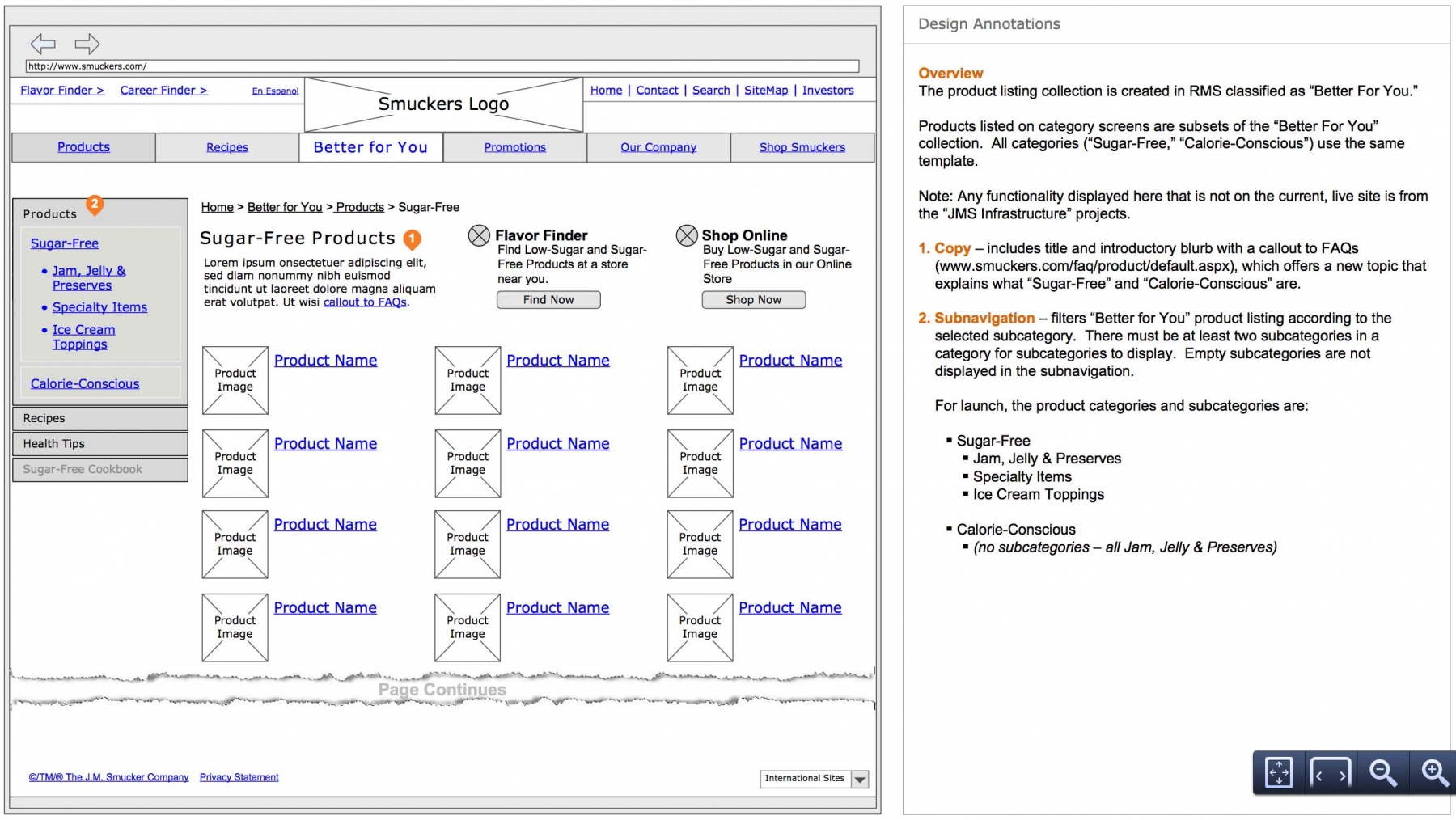This screenshot has width=1456, height=820.
Task: Click the Flavor Finder circle icon
Action: pos(479,235)
